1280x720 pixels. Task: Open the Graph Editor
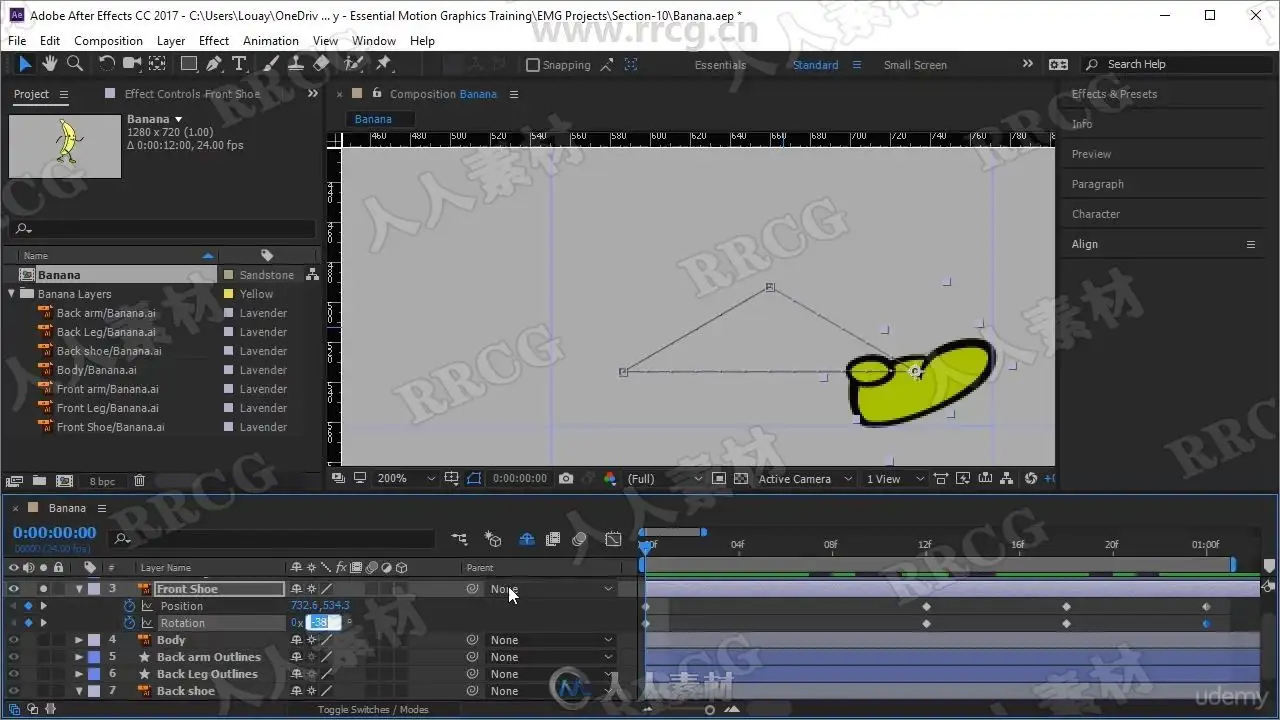click(613, 539)
